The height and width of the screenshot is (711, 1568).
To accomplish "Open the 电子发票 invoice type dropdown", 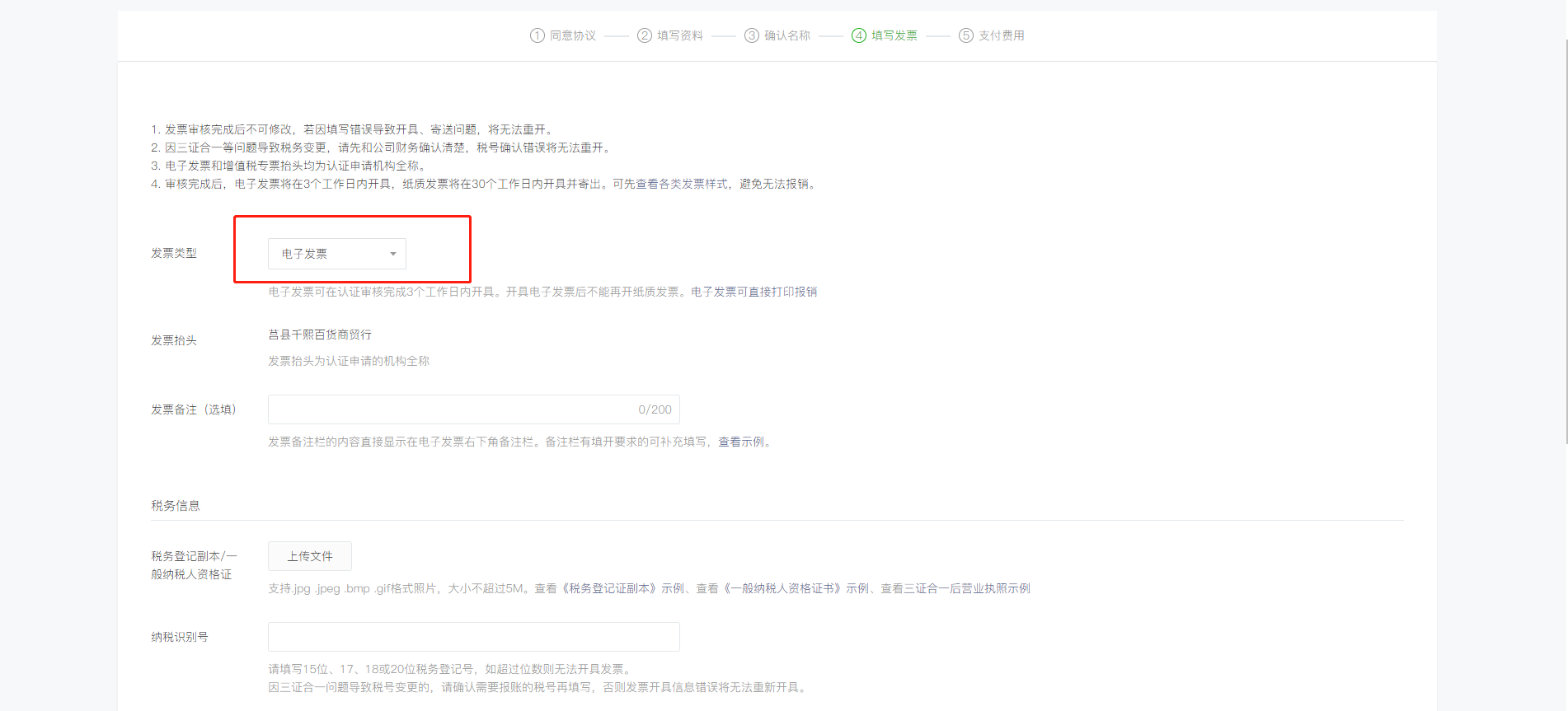I will [336, 254].
